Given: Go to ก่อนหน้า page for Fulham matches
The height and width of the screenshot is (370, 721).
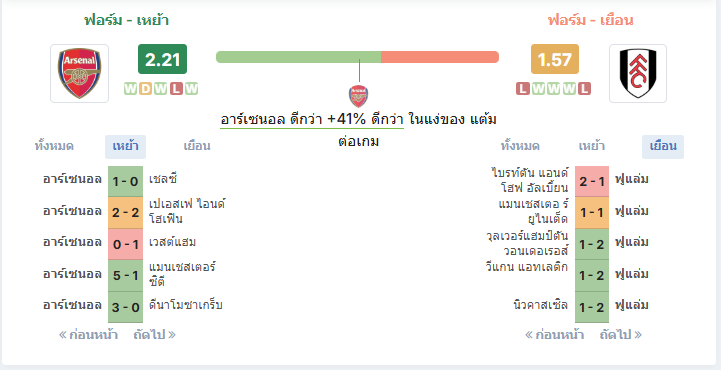Looking at the screenshot, I should (554, 335).
